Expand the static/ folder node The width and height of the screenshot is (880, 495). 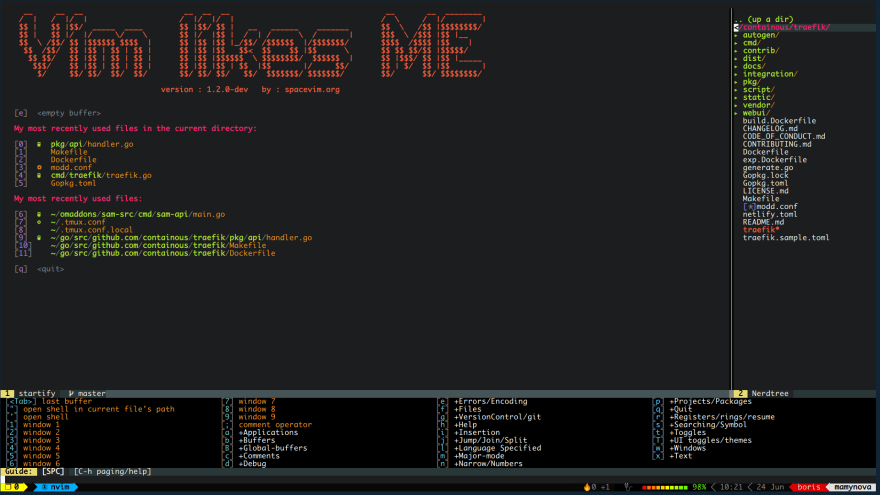click(x=736, y=97)
